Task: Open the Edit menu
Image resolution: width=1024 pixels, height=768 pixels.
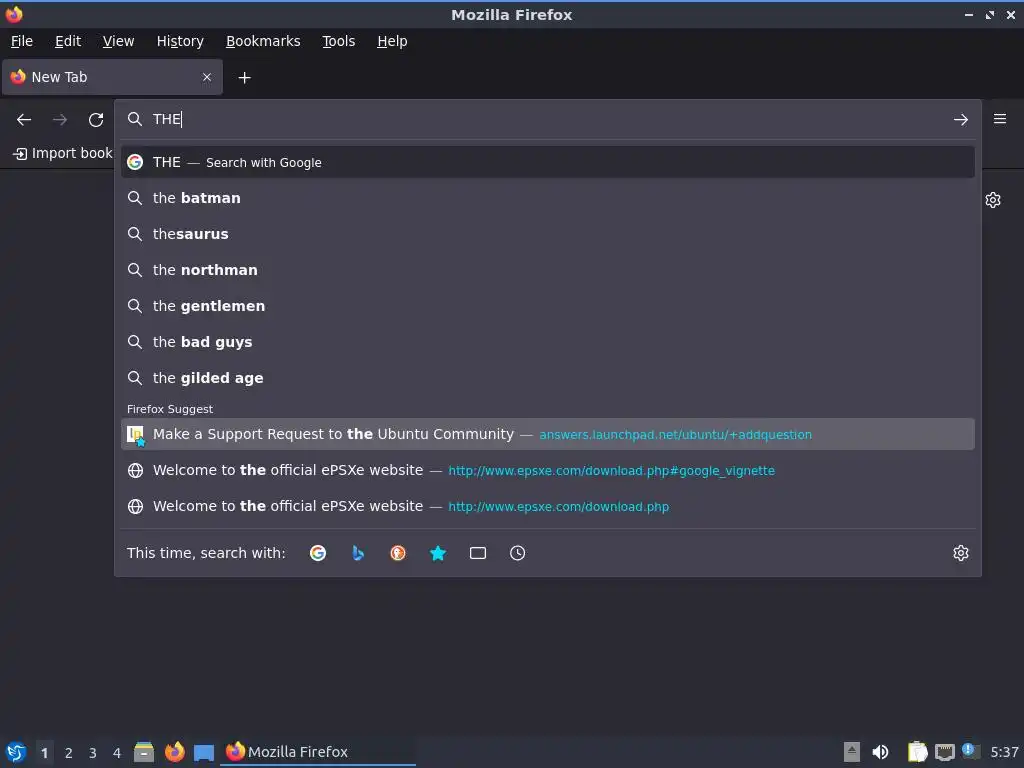Action: [68, 41]
